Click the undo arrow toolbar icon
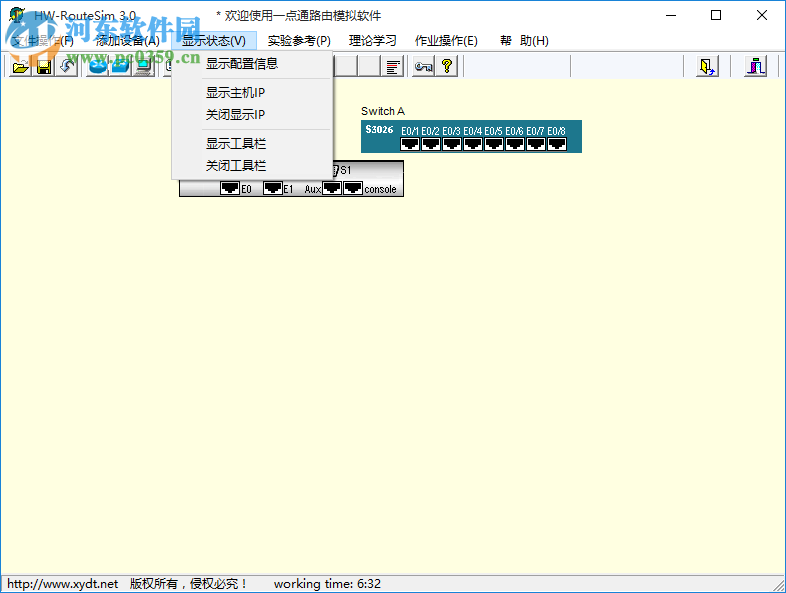Image resolution: width=786 pixels, height=593 pixels. click(x=67, y=66)
